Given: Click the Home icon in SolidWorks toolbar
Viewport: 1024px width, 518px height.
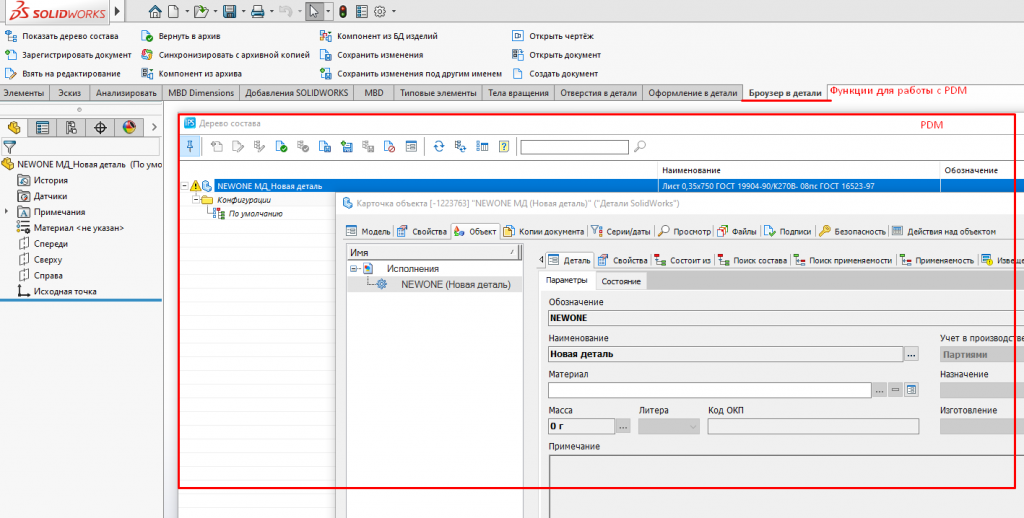Looking at the screenshot, I should (x=155, y=12).
